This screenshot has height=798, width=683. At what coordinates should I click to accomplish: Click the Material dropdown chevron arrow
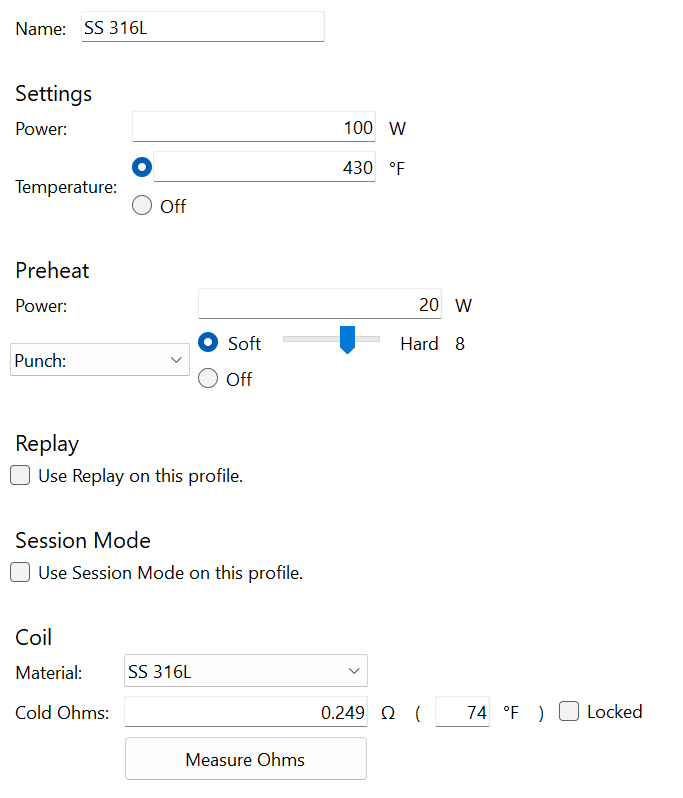pos(353,671)
